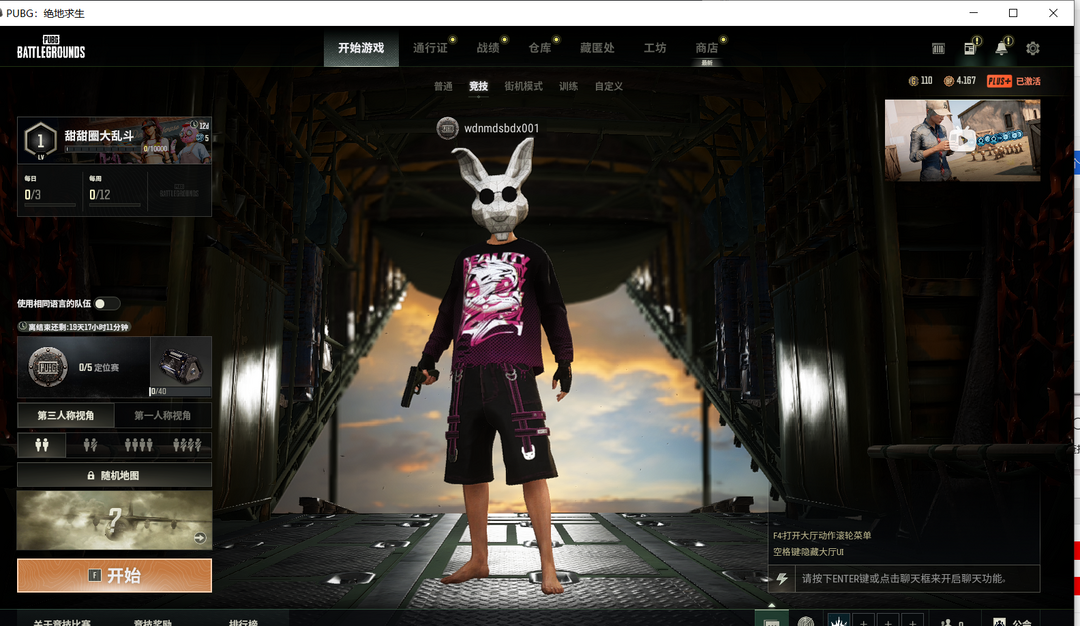Select 第一人称视角 perspective option
This screenshot has width=1080, height=626.
click(x=163, y=415)
